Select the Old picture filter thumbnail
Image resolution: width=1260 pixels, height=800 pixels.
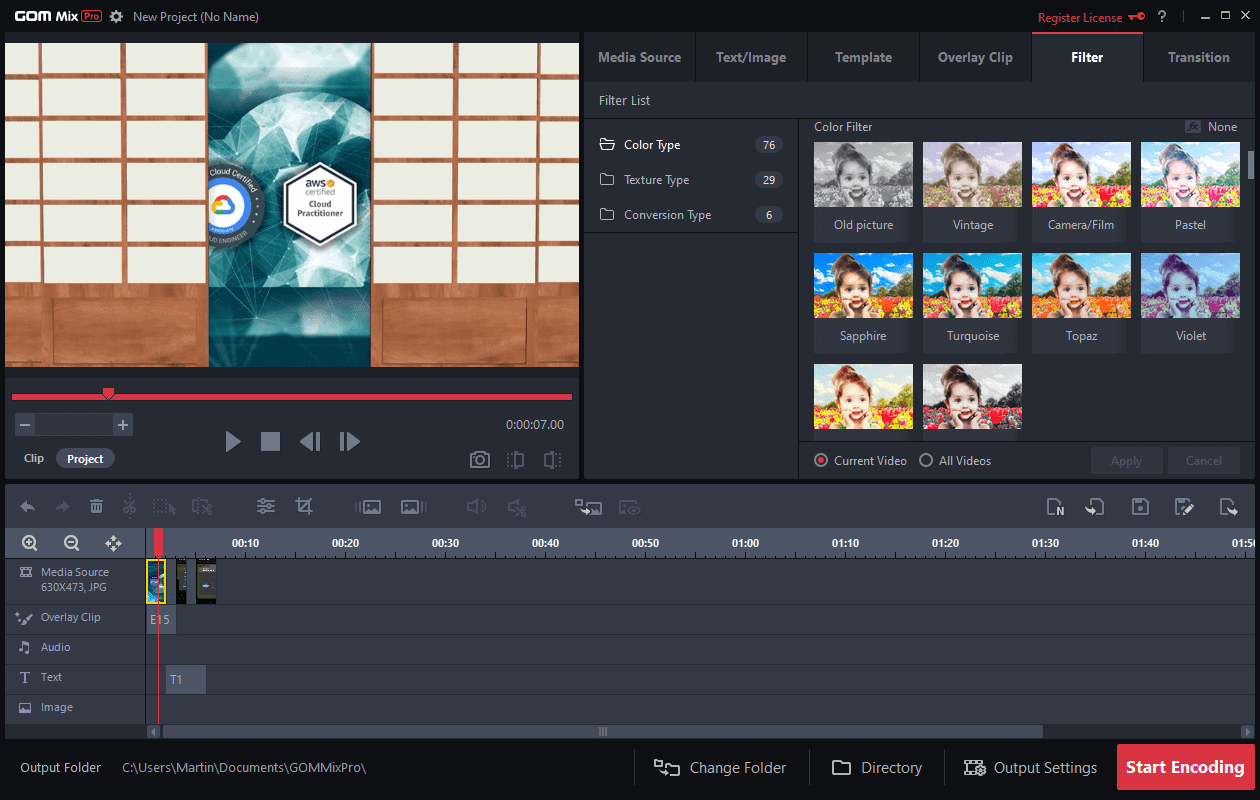(x=863, y=190)
